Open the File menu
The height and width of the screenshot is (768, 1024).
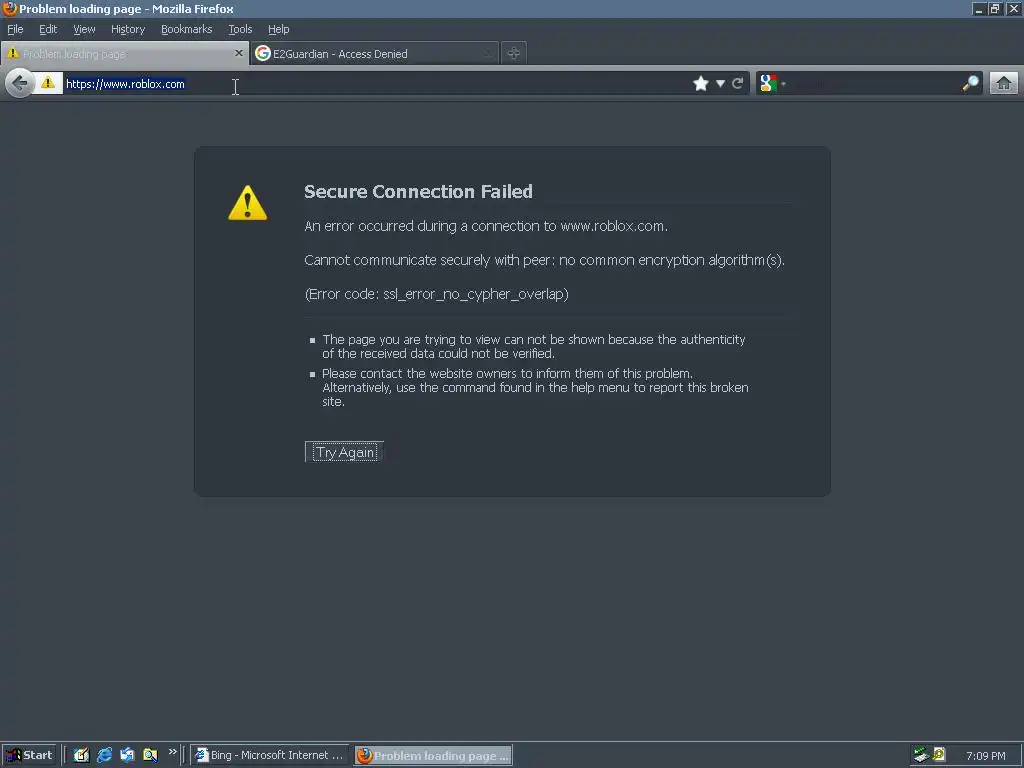[15, 29]
